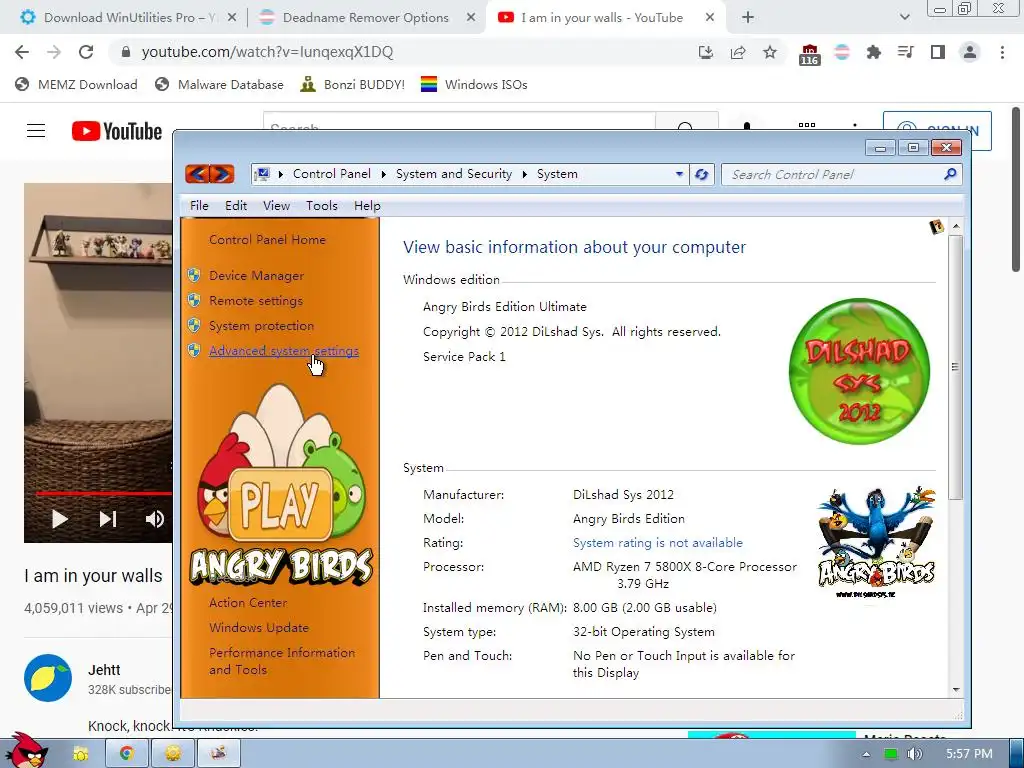Click Control Panel breadcrumb segment
This screenshot has height=768, width=1024.
click(332, 174)
